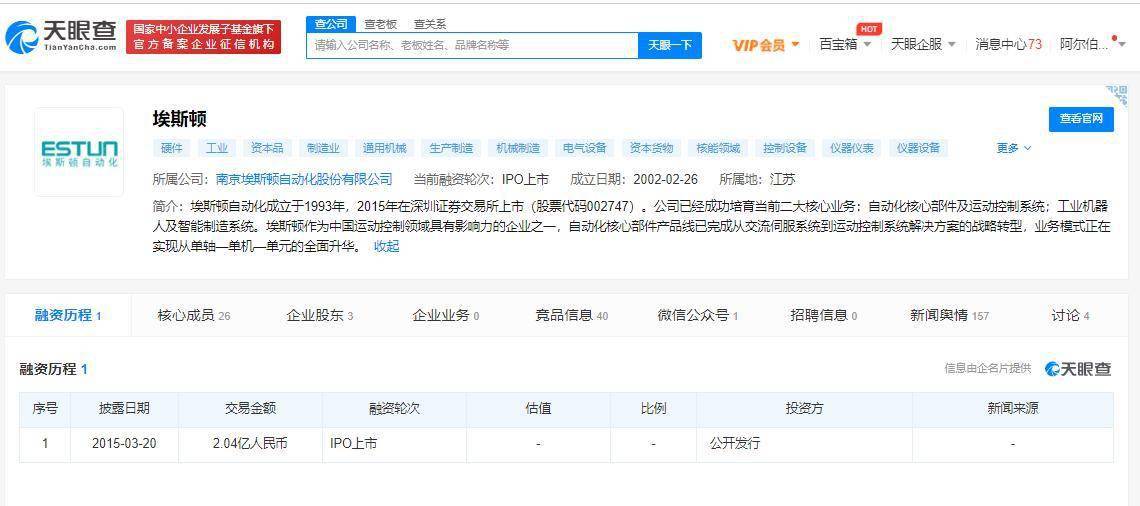Open 消息中心 notifications

coord(1008,44)
